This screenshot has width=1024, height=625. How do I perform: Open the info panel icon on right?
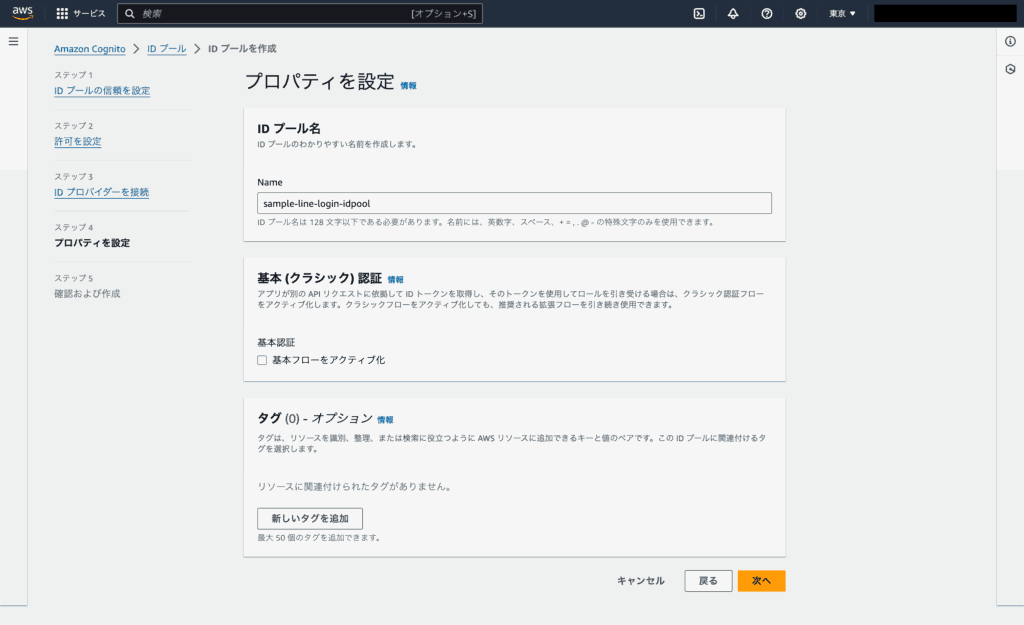[x=1010, y=41]
